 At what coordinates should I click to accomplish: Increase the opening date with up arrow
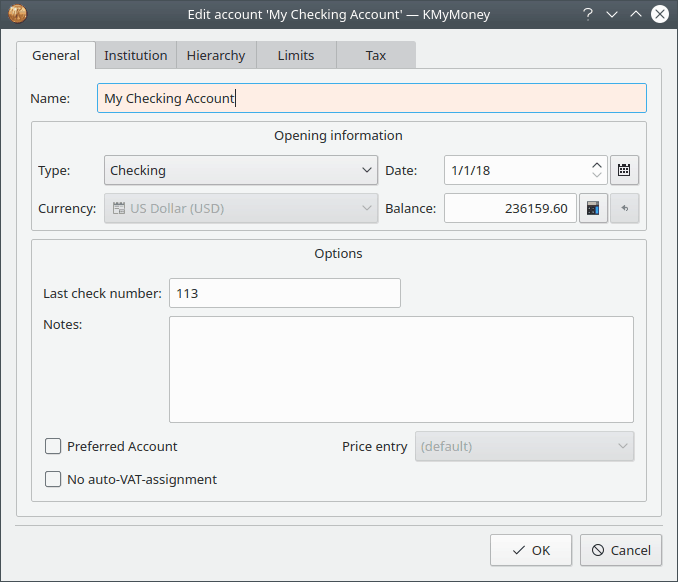click(x=597, y=164)
